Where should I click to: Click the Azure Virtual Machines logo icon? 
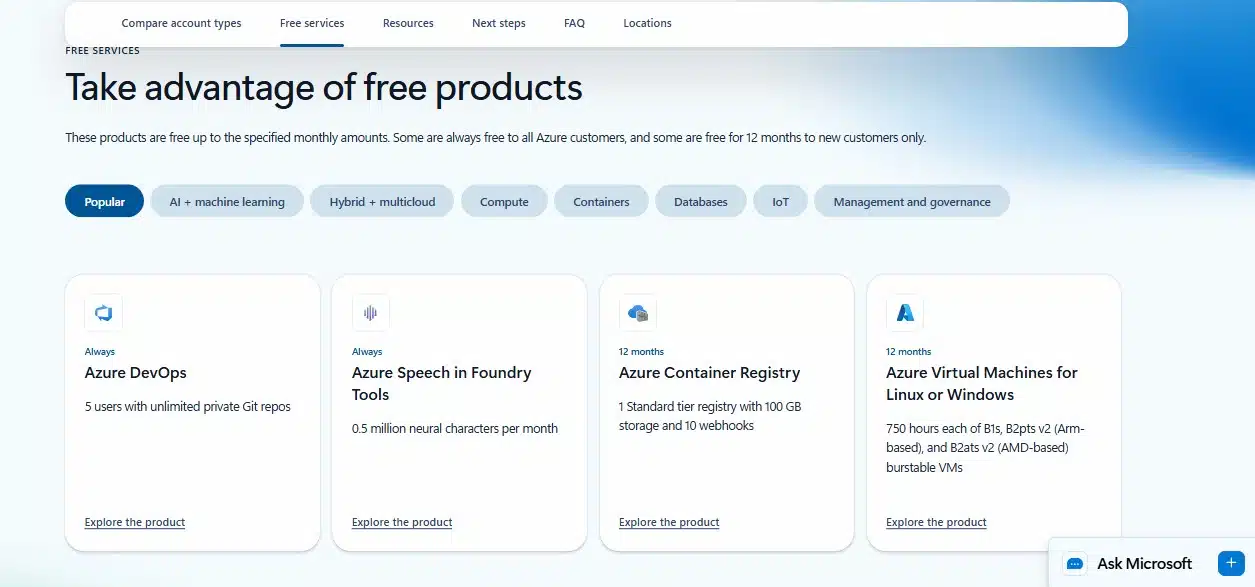tap(904, 313)
